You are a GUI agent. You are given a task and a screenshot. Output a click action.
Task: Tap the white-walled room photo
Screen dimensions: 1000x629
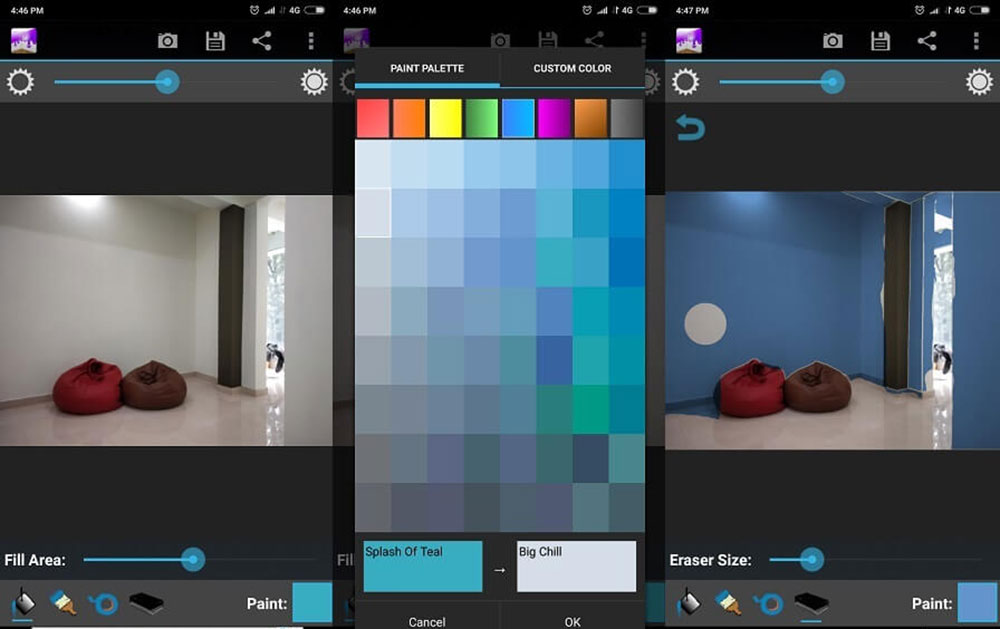(x=166, y=320)
